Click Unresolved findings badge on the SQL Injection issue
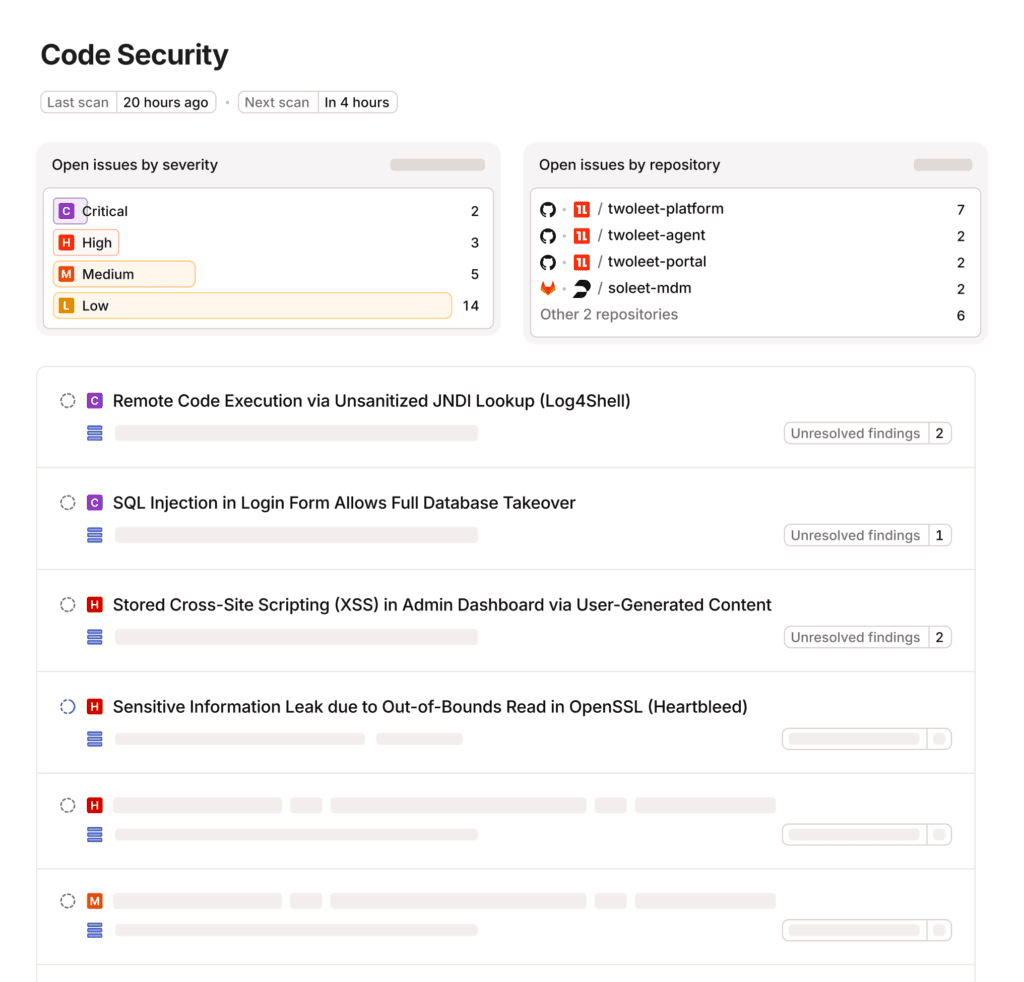The width and height of the screenshot is (1024, 982). 867,535
